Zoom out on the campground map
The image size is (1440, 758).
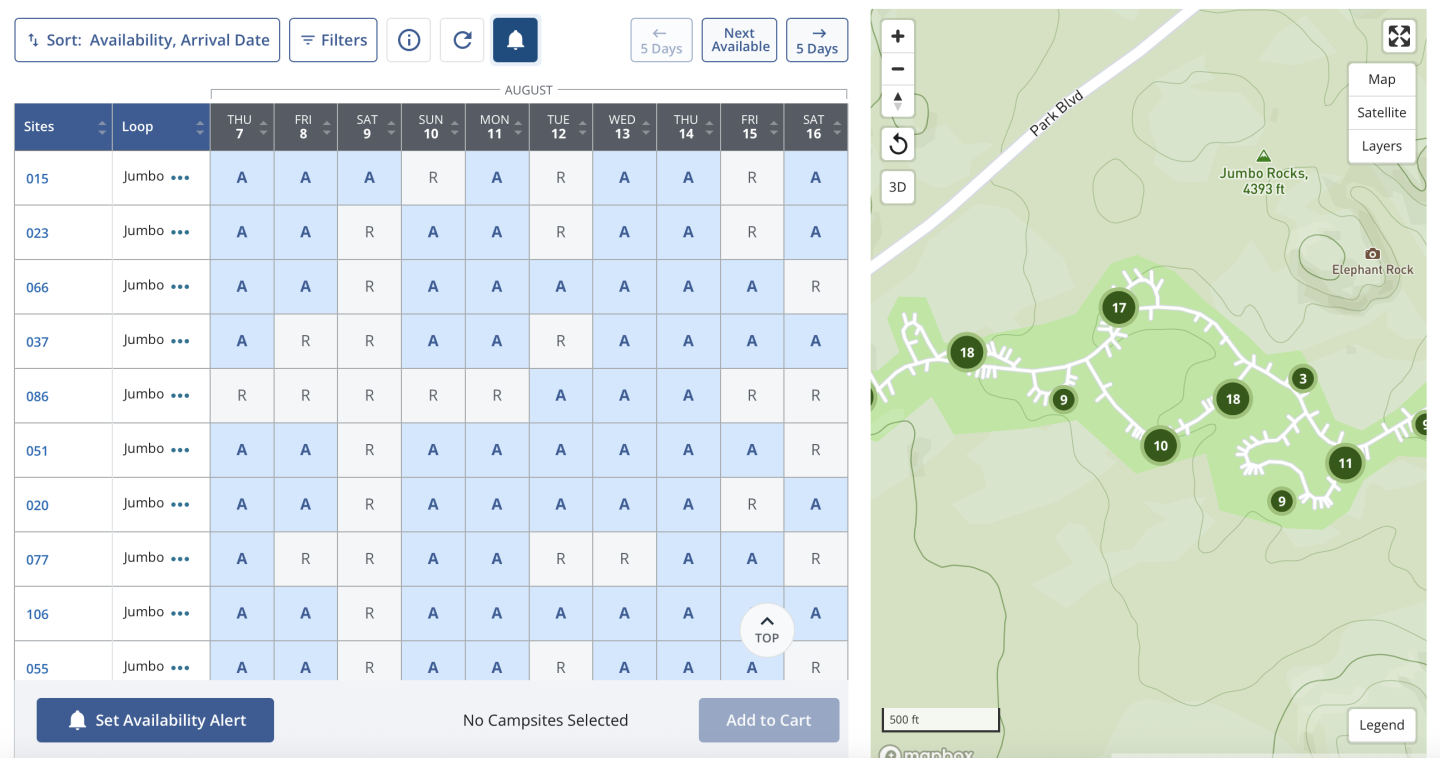pos(898,69)
